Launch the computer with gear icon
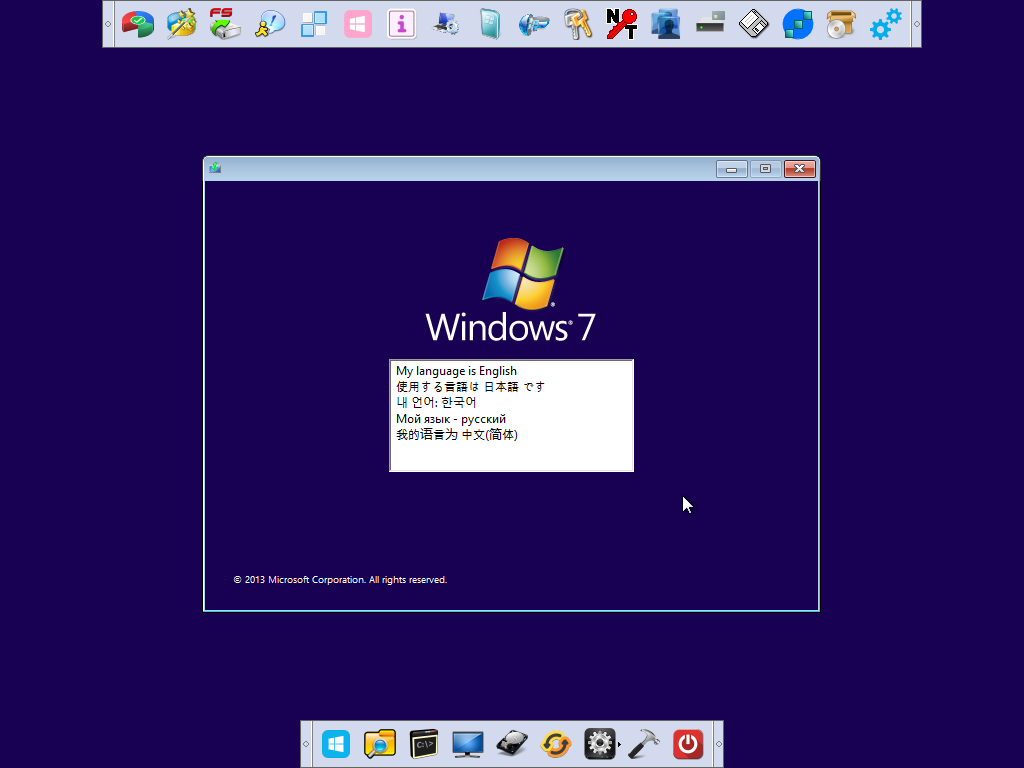 446,24
